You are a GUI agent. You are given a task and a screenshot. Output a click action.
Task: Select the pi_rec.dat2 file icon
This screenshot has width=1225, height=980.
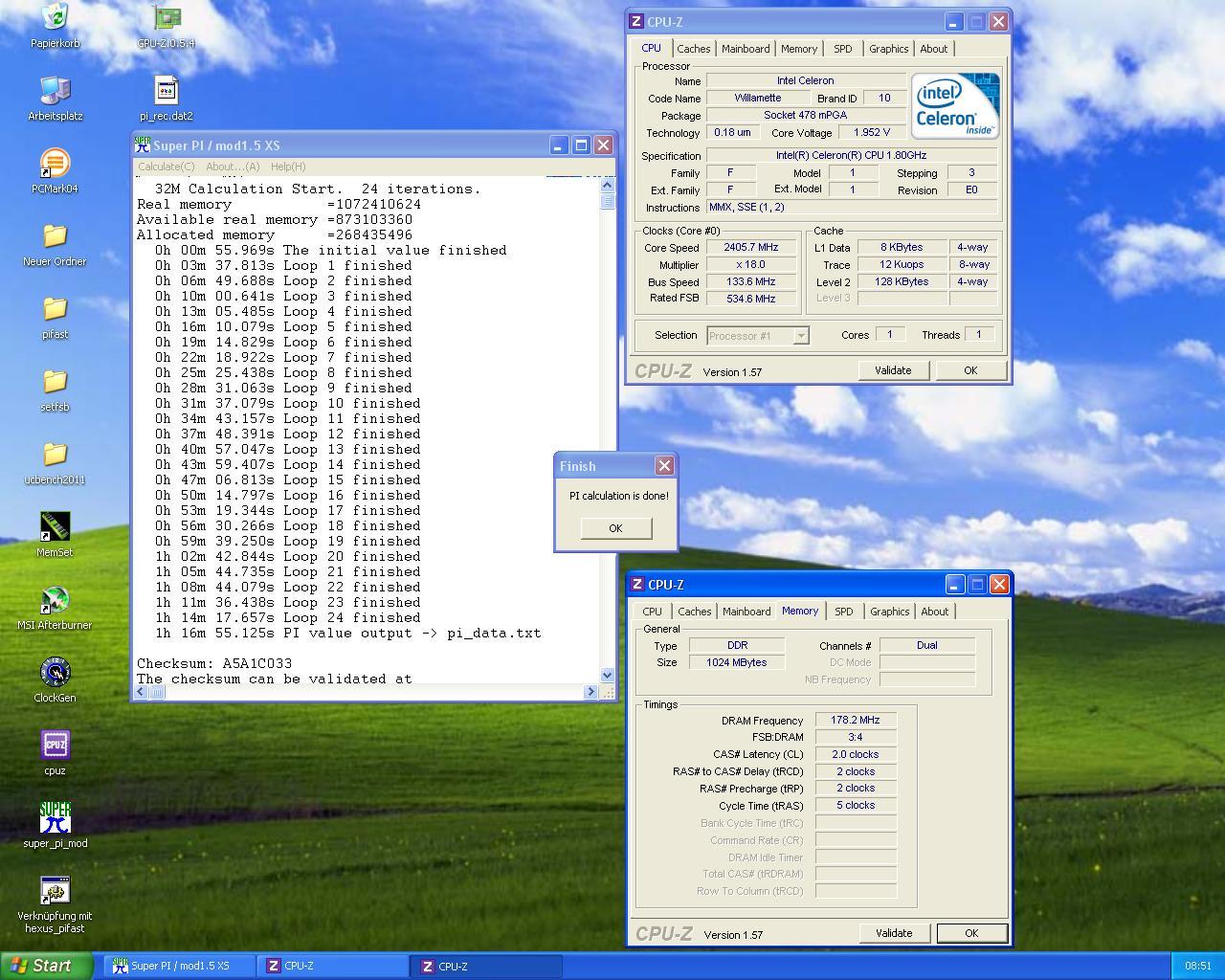click(167, 90)
